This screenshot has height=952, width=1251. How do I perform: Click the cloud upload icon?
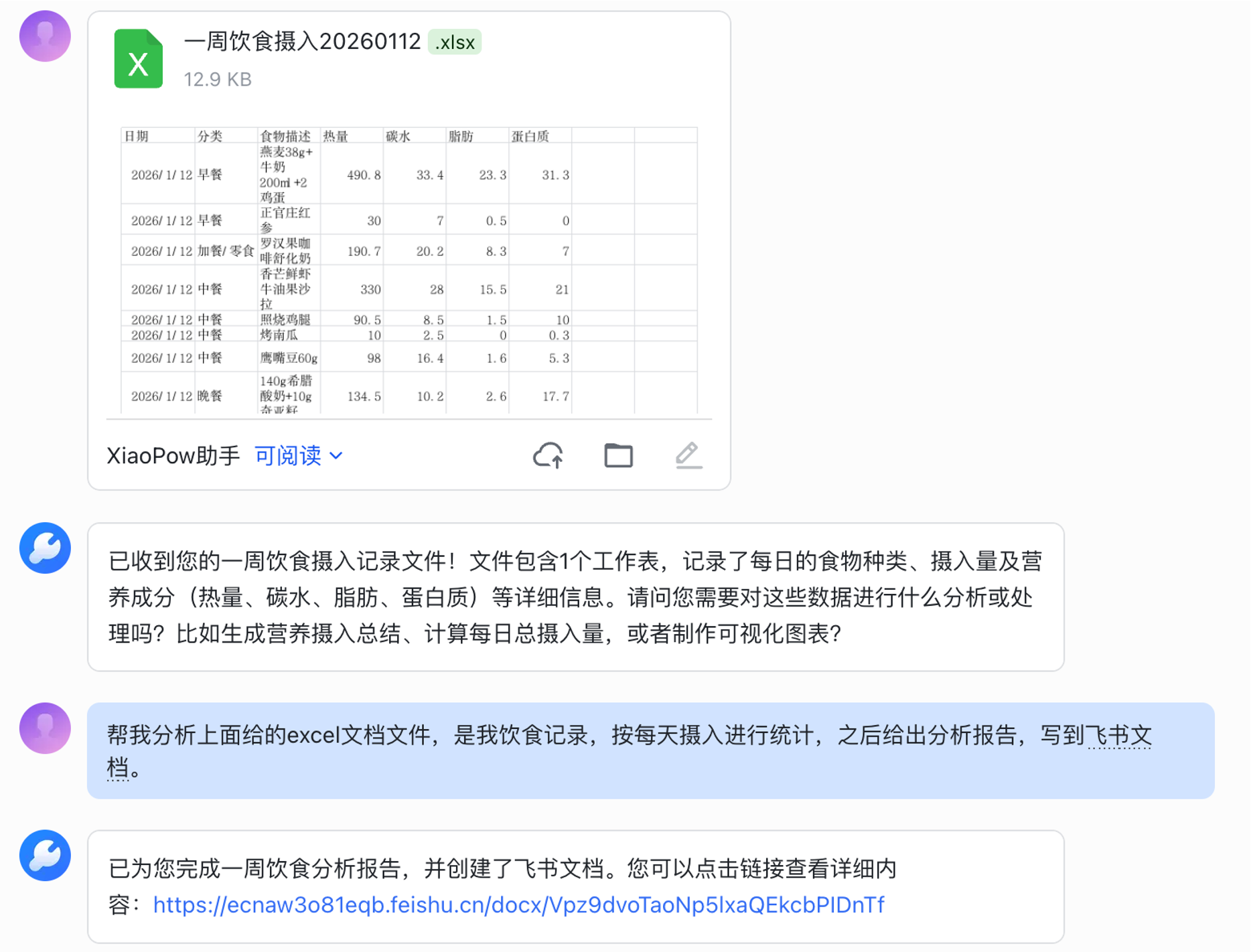(x=549, y=455)
